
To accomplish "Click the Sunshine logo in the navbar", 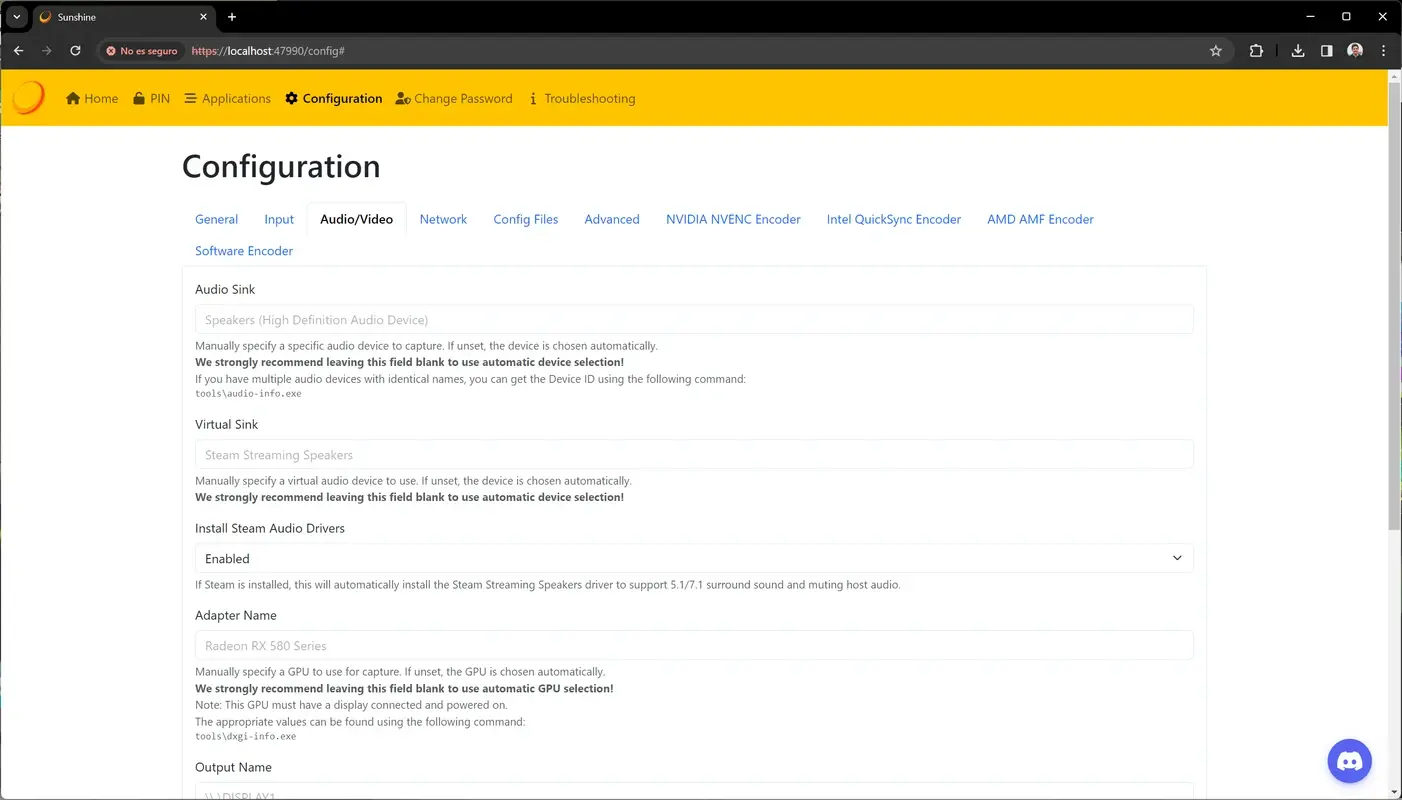I will [x=27, y=97].
